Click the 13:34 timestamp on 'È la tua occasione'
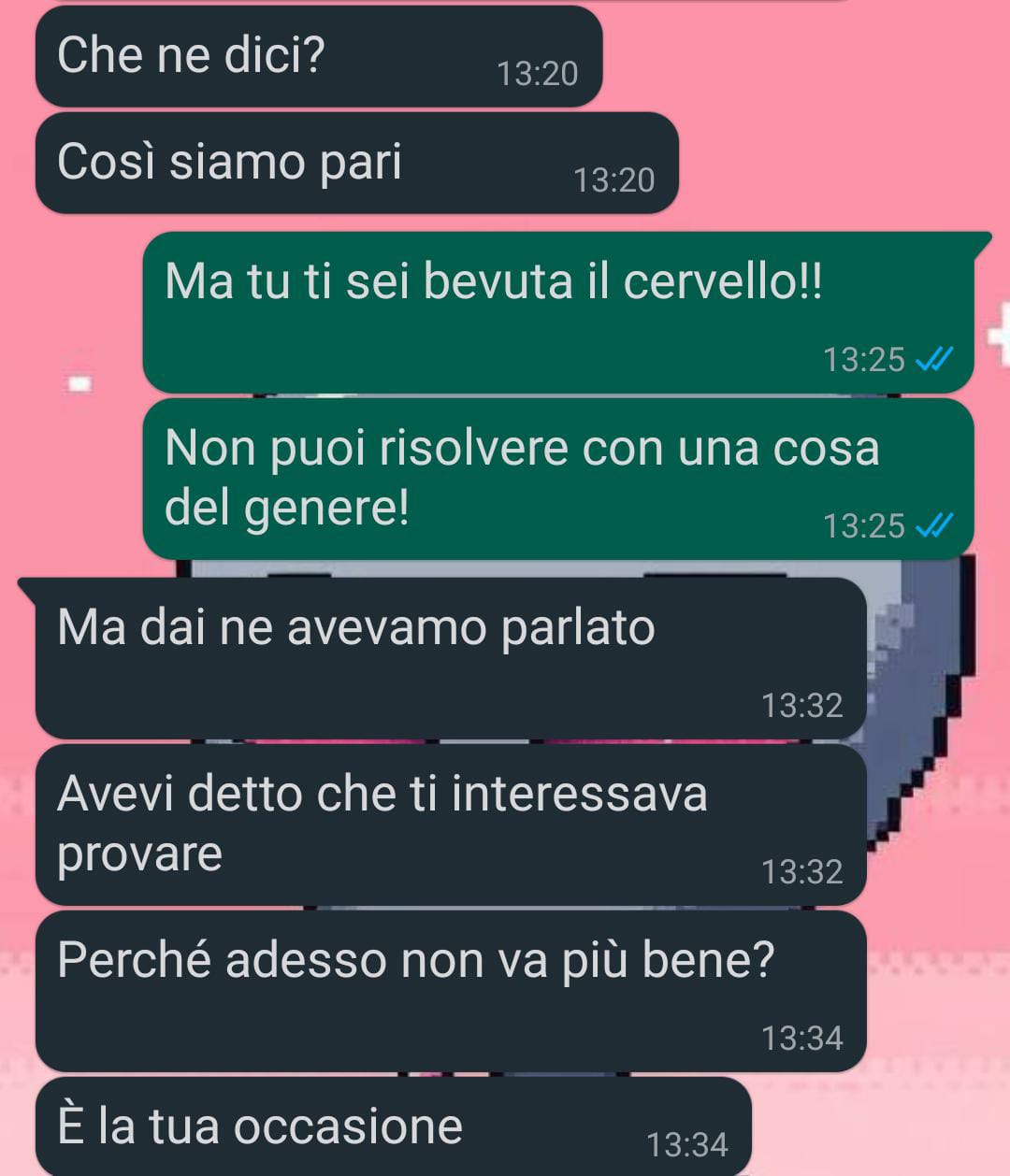 point(687,1145)
